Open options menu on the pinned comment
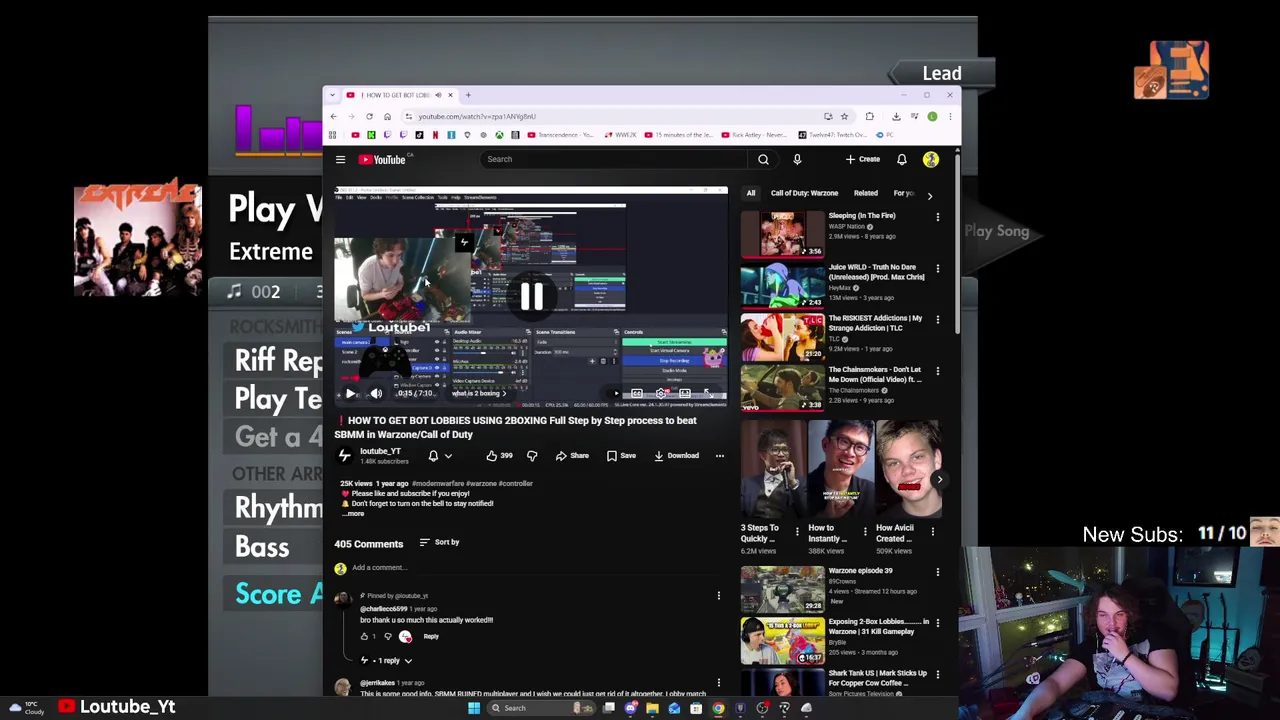The width and height of the screenshot is (1280, 720). [718, 596]
